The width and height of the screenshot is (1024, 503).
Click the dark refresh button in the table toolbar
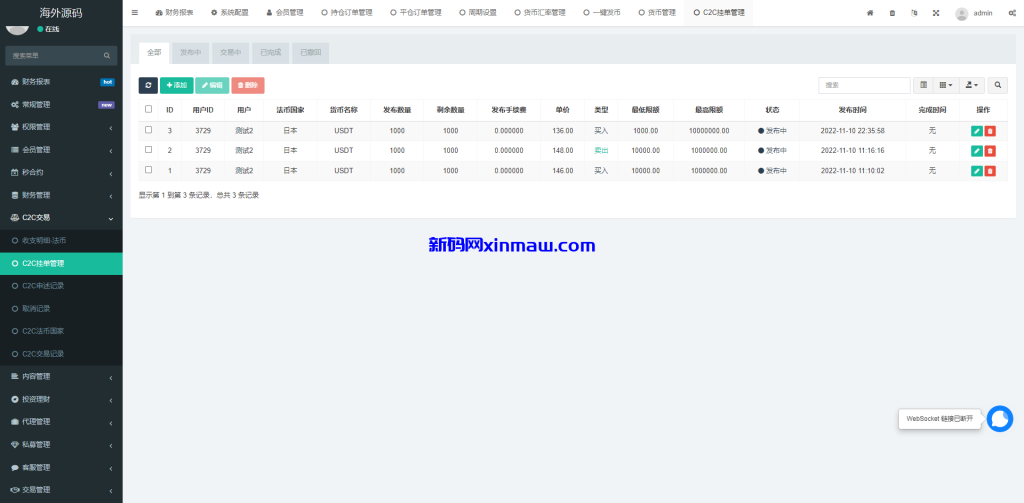148,86
